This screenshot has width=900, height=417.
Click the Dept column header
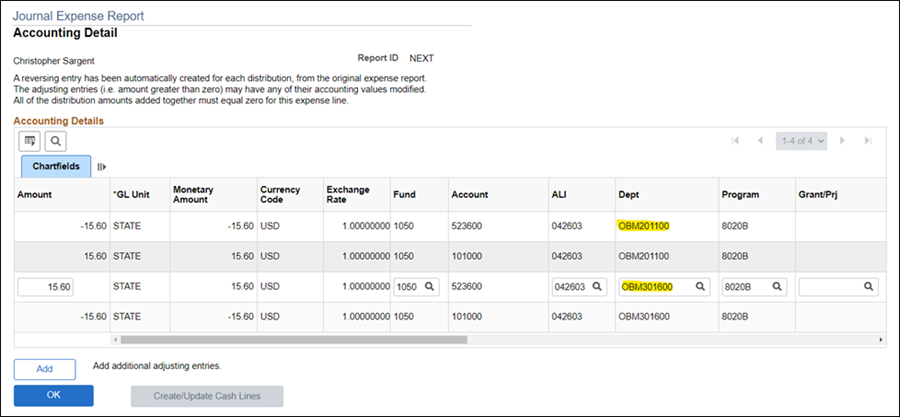628,194
